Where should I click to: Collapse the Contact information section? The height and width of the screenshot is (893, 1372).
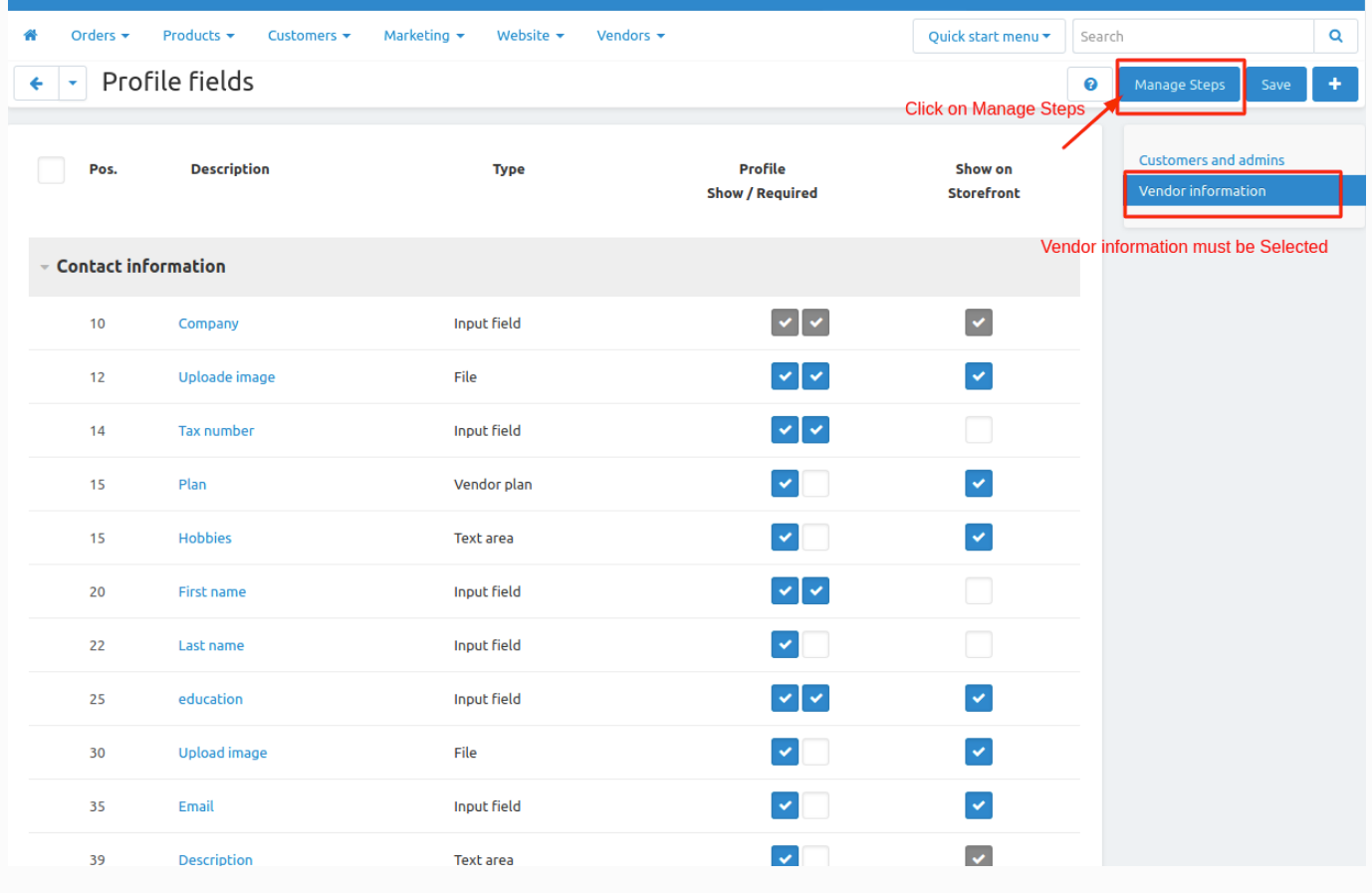click(x=45, y=267)
